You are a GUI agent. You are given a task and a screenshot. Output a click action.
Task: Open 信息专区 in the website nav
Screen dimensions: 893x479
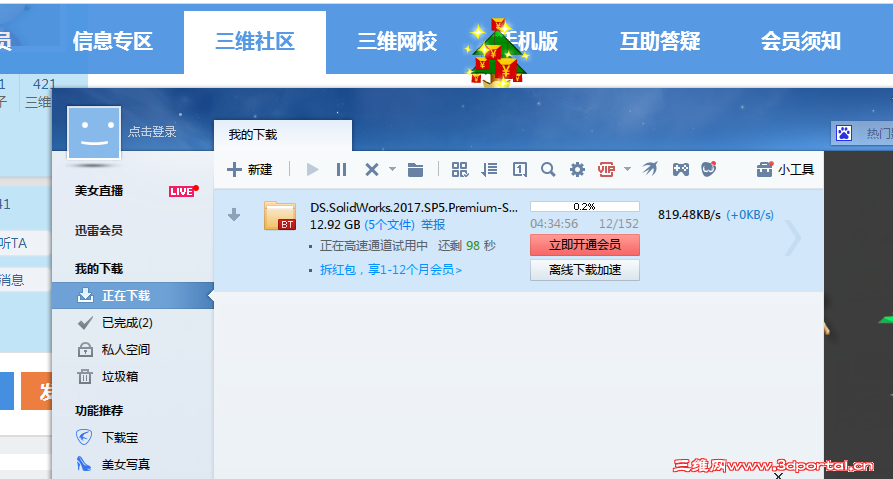(x=113, y=41)
